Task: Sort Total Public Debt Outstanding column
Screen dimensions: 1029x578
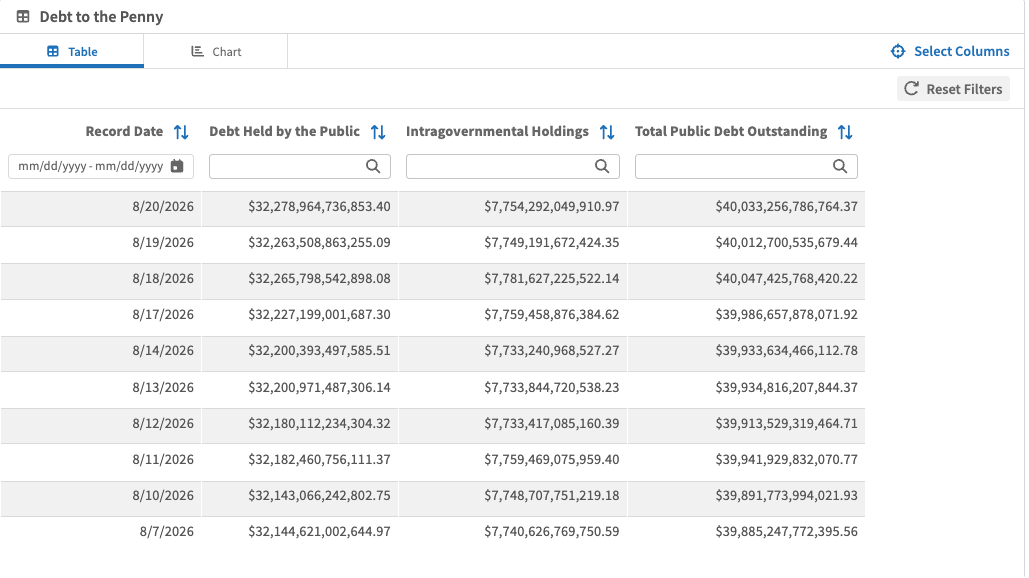Action: coord(845,132)
